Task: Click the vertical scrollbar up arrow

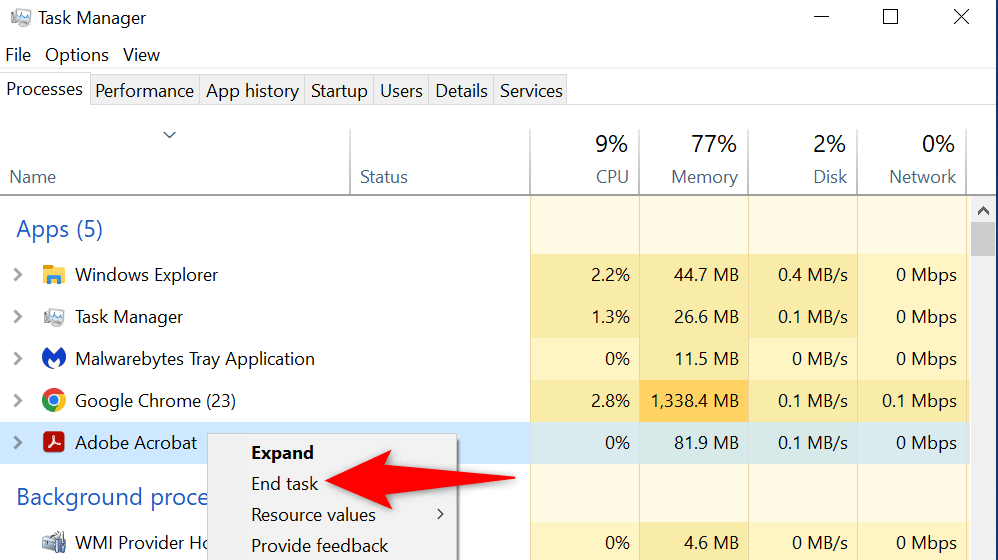Action: [982, 211]
